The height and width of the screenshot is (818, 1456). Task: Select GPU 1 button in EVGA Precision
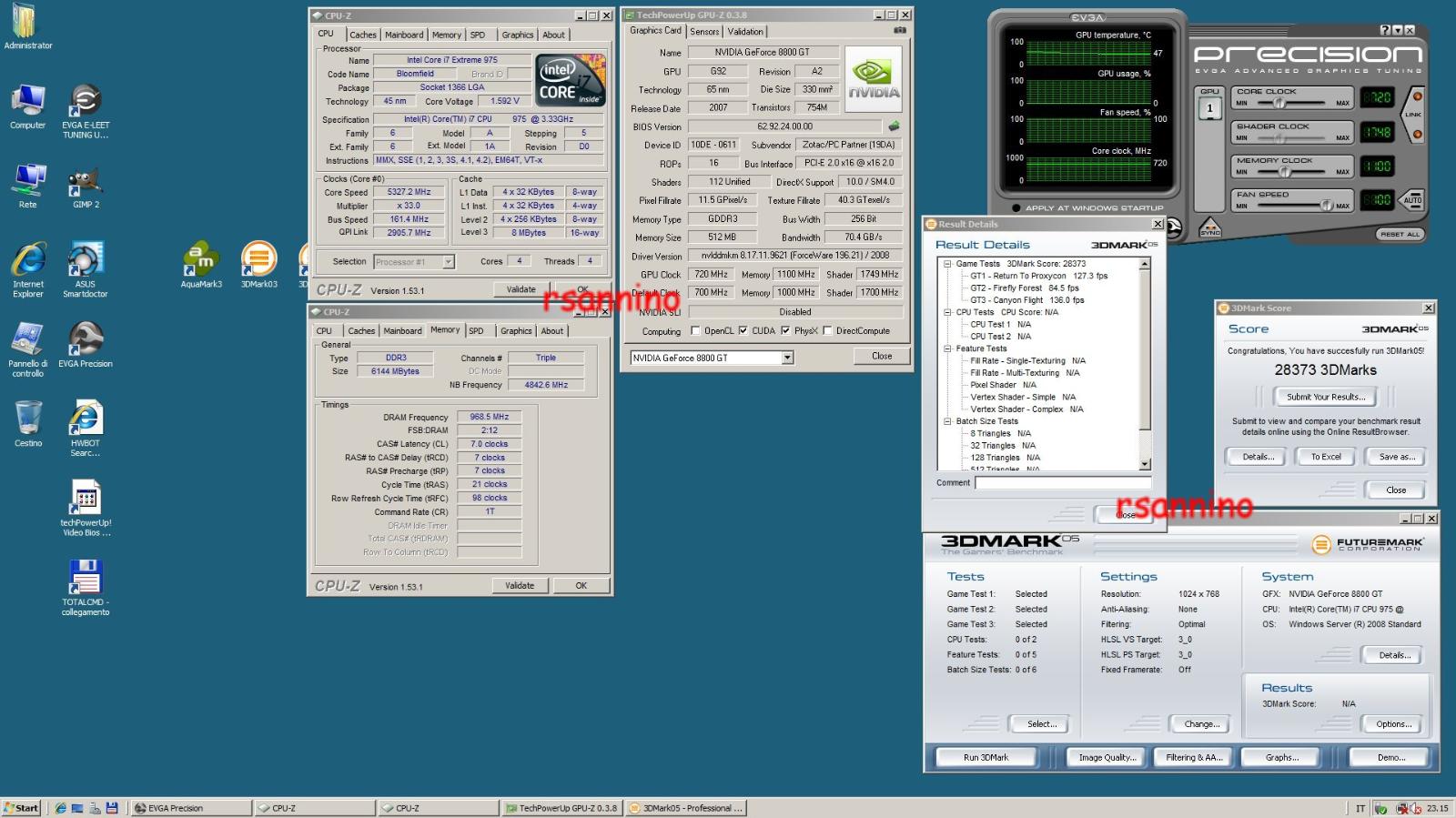pyautogui.click(x=1209, y=108)
